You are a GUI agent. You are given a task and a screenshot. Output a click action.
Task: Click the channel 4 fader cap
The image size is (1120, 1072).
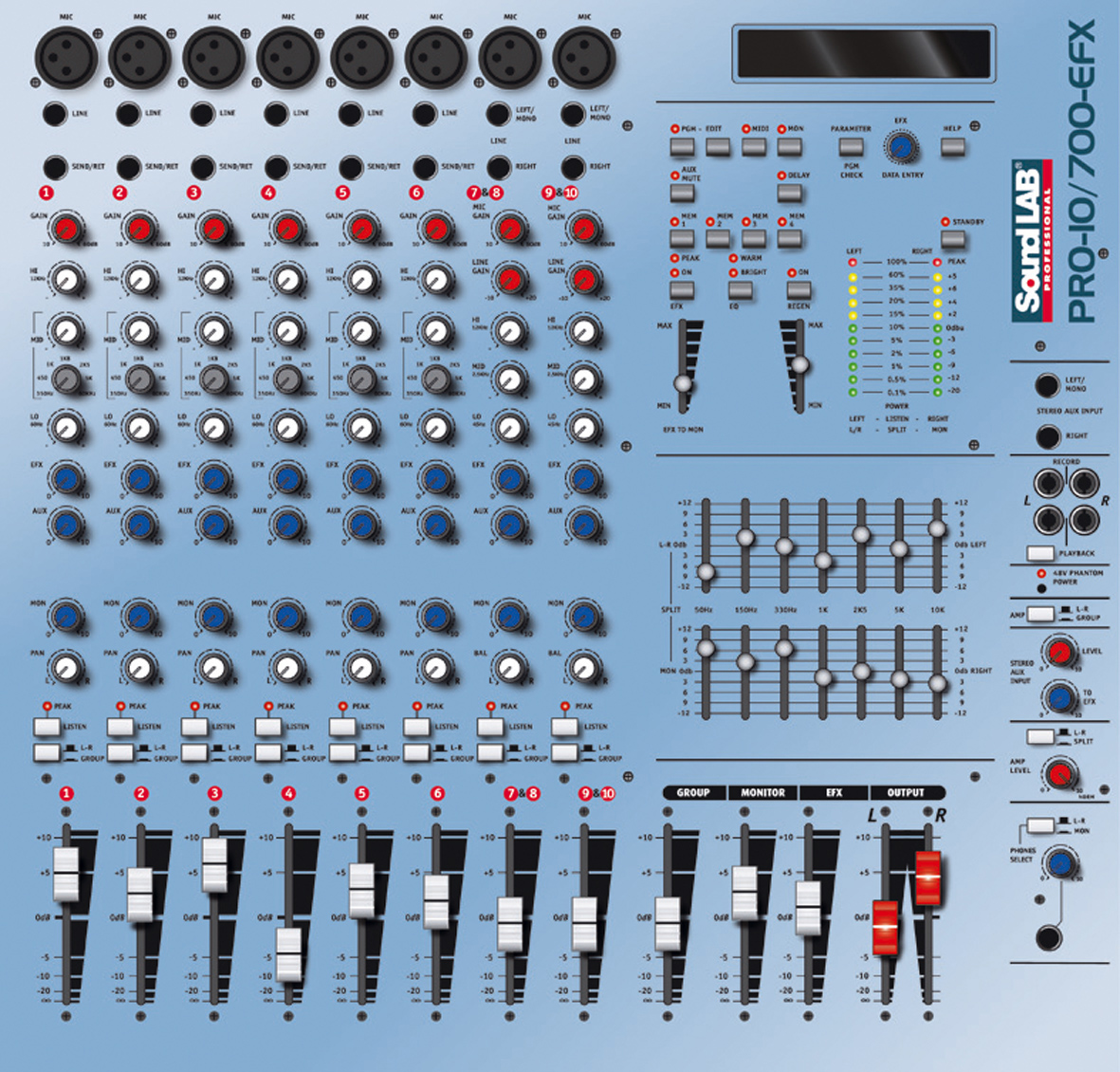click(x=288, y=953)
